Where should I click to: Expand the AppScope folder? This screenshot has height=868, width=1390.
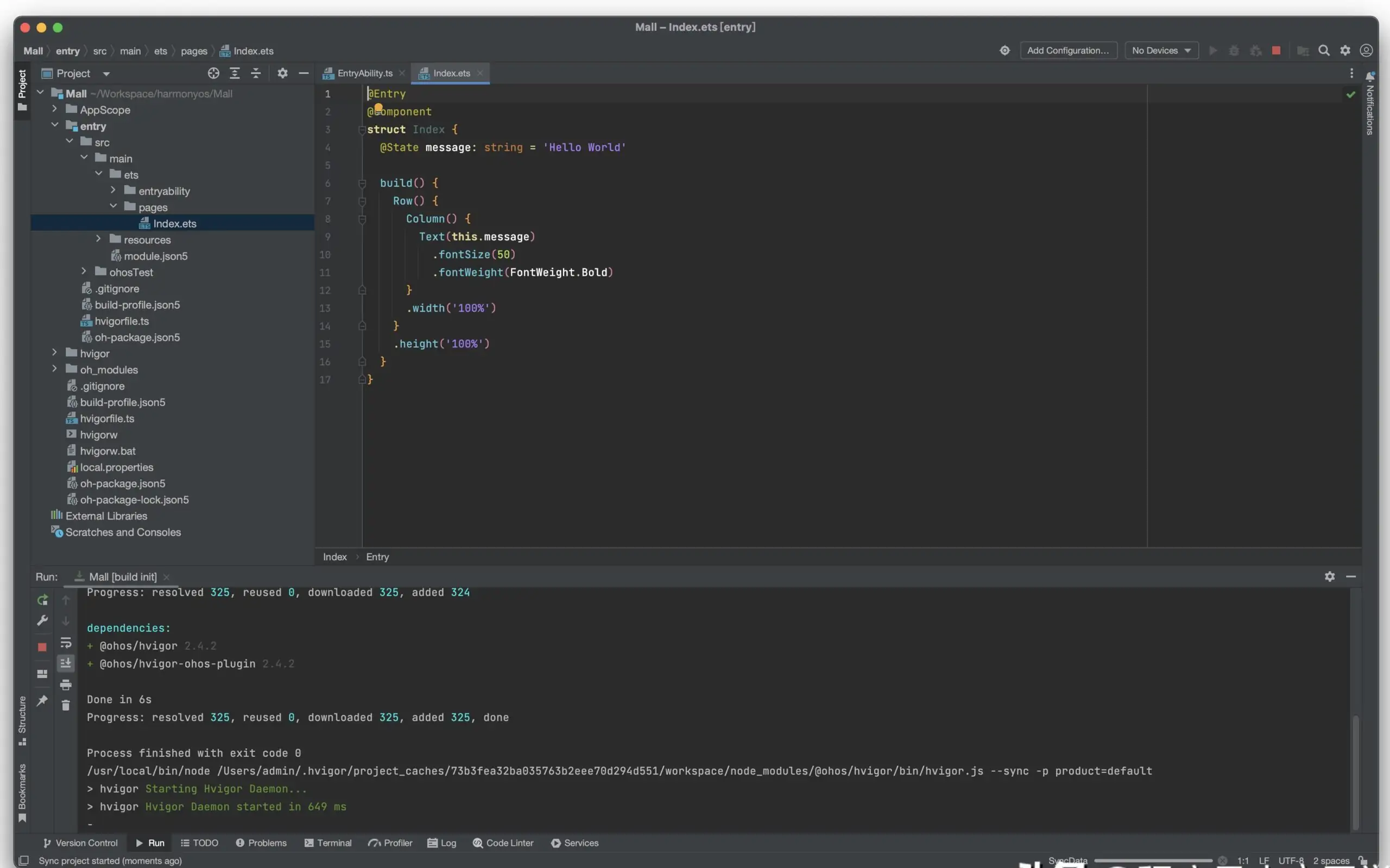click(54, 109)
